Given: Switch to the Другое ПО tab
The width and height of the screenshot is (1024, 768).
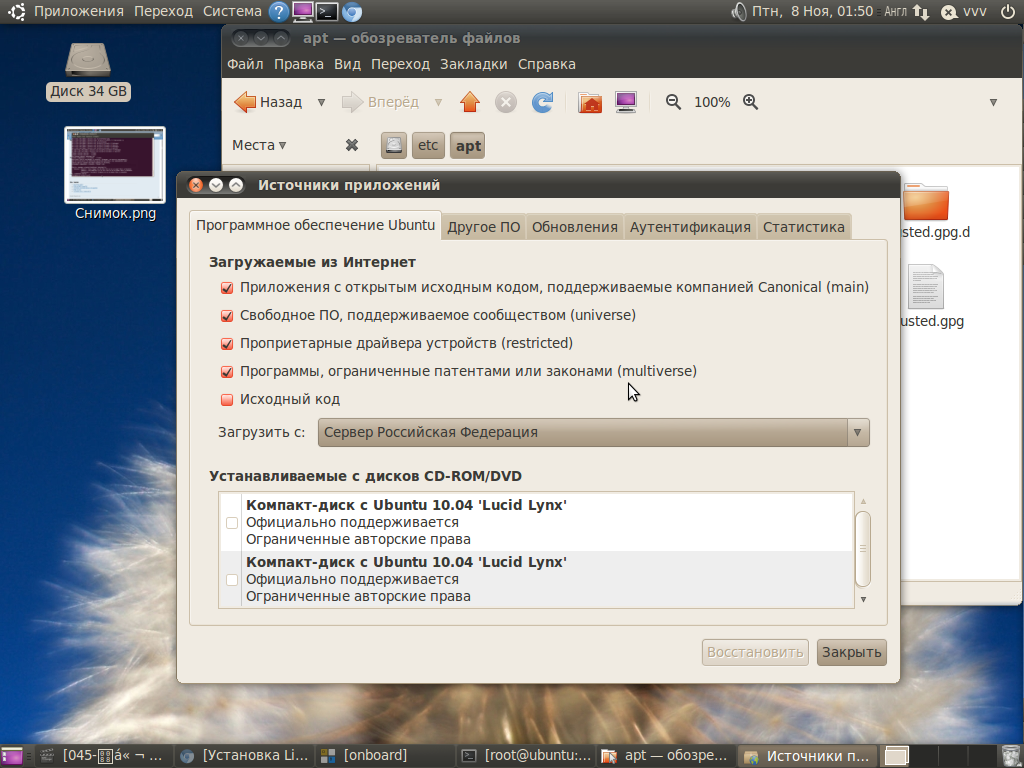Looking at the screenshot, I should click(483, 227).
